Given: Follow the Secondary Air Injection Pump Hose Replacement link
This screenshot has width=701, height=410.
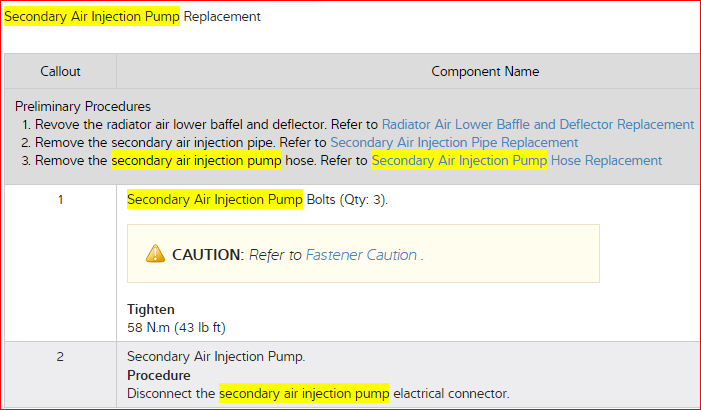Looking at the screenshot, I should click(x=516, y=161).
